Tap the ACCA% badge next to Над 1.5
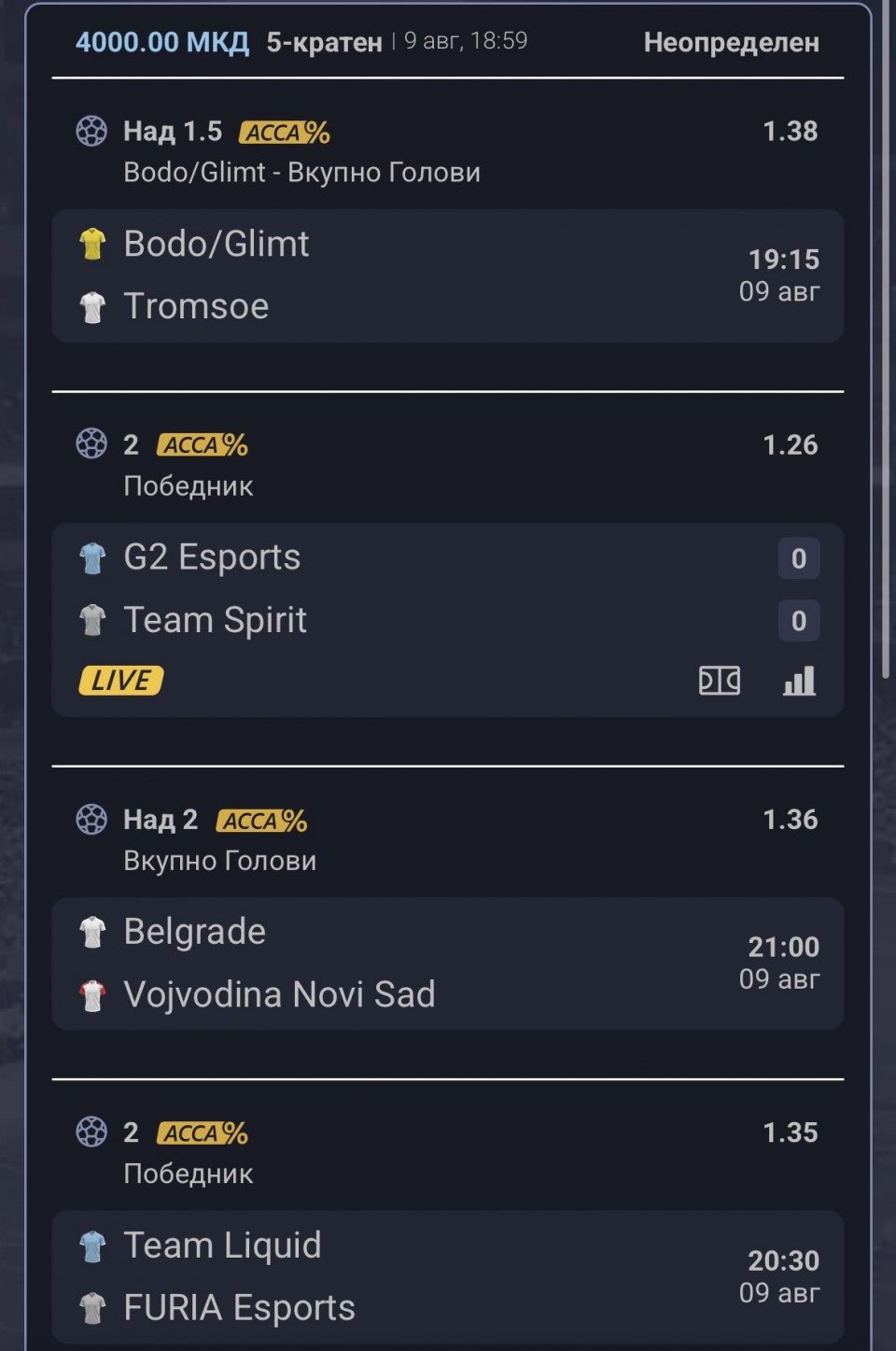Viewport: 896px width, 1351px height. pos(285,132)
